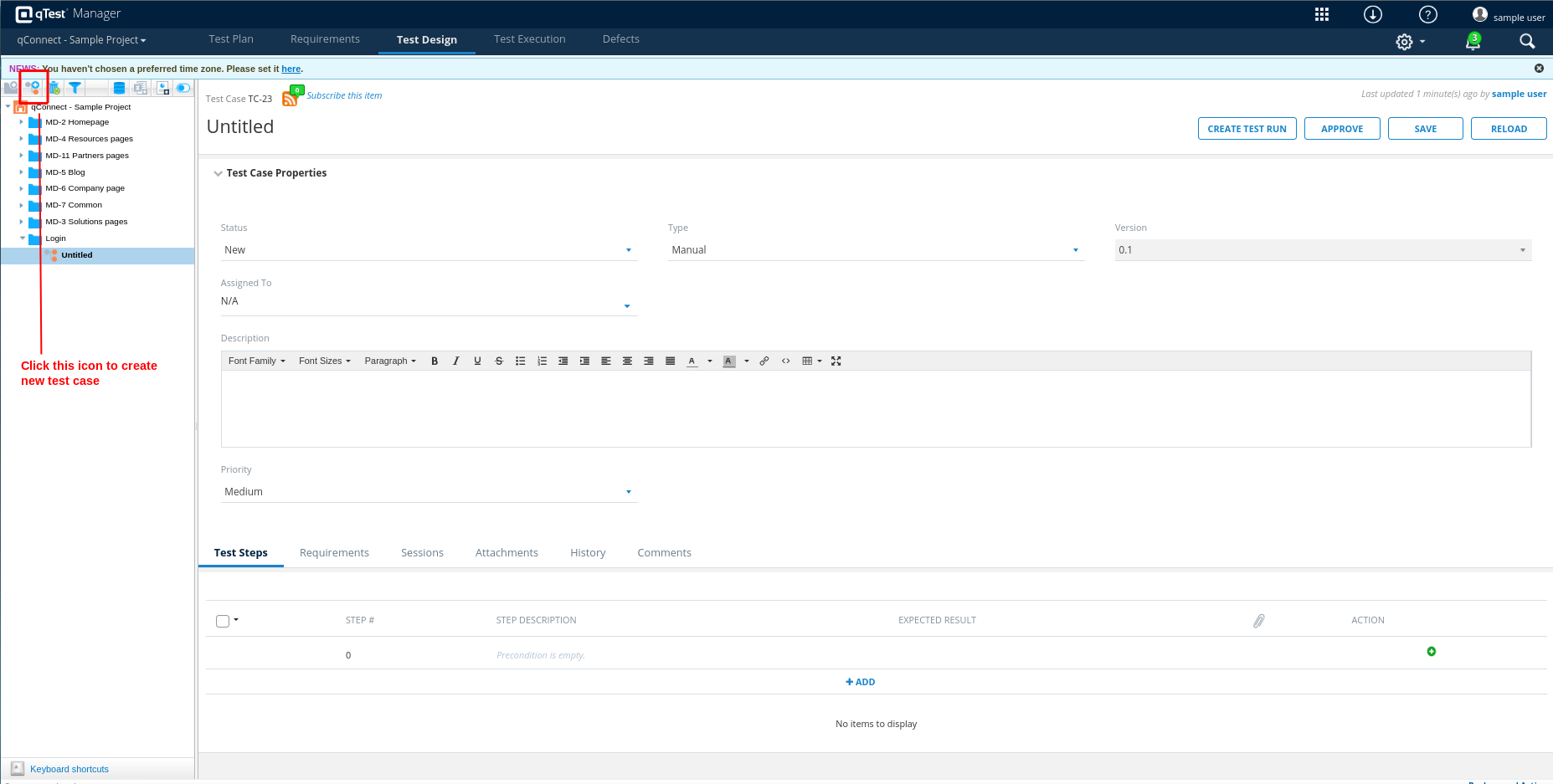Click inside the Description text area
The image size is (1553, 784).
click(x=875, y=408)
